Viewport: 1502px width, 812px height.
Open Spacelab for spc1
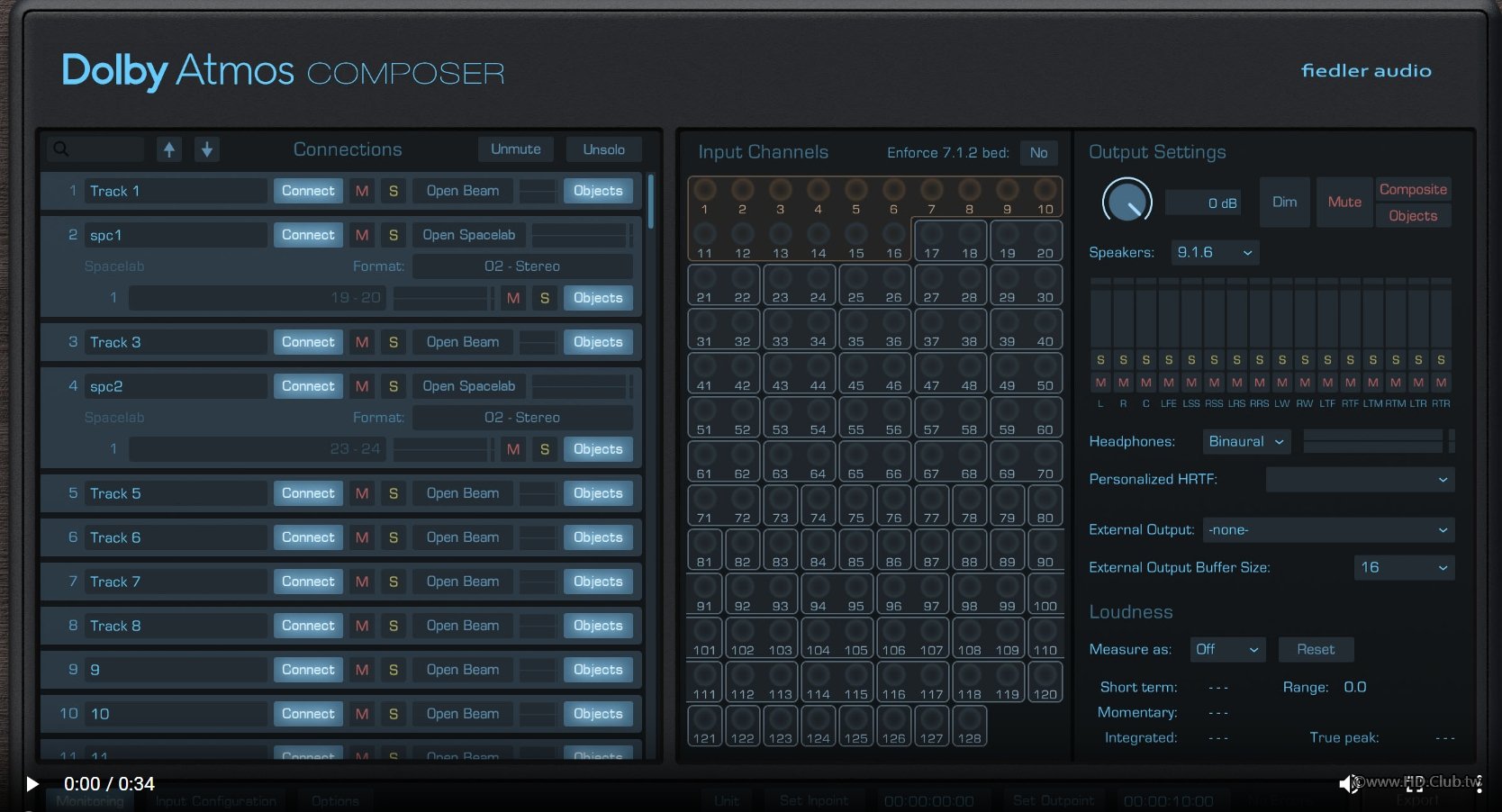pos(469,235)
